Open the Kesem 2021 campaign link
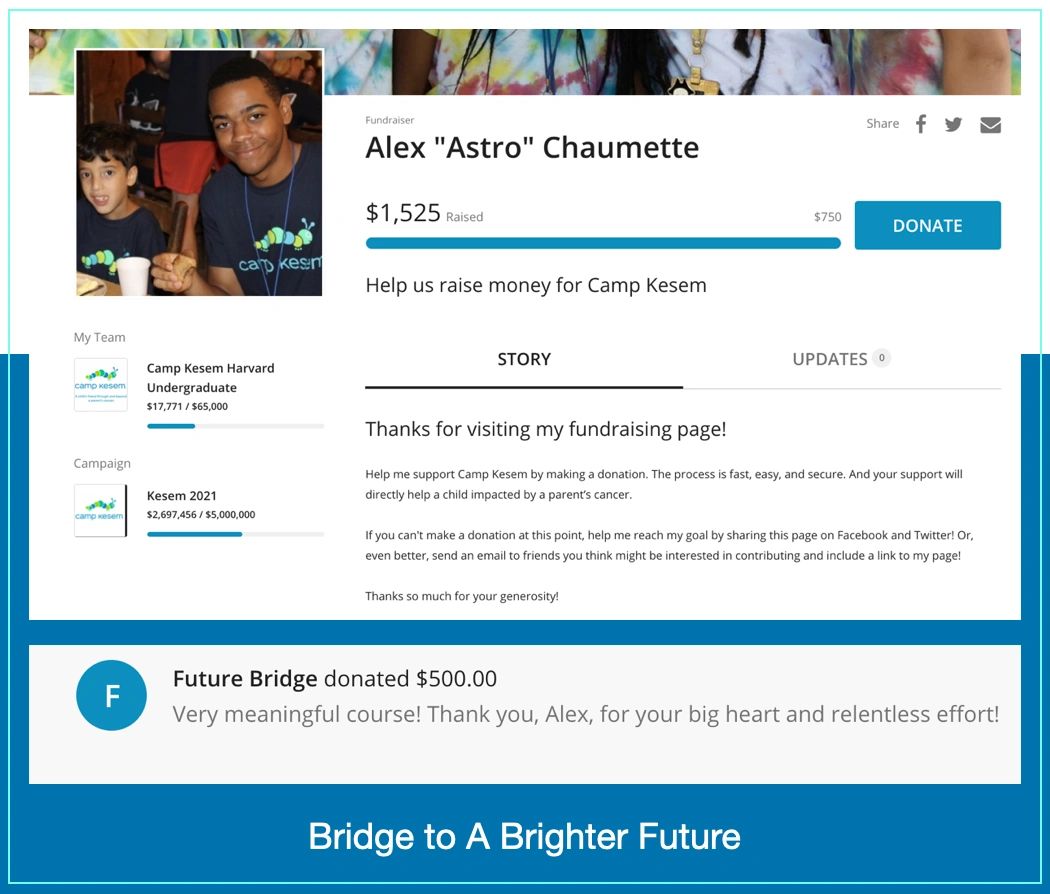 click(x=182, y=496)
